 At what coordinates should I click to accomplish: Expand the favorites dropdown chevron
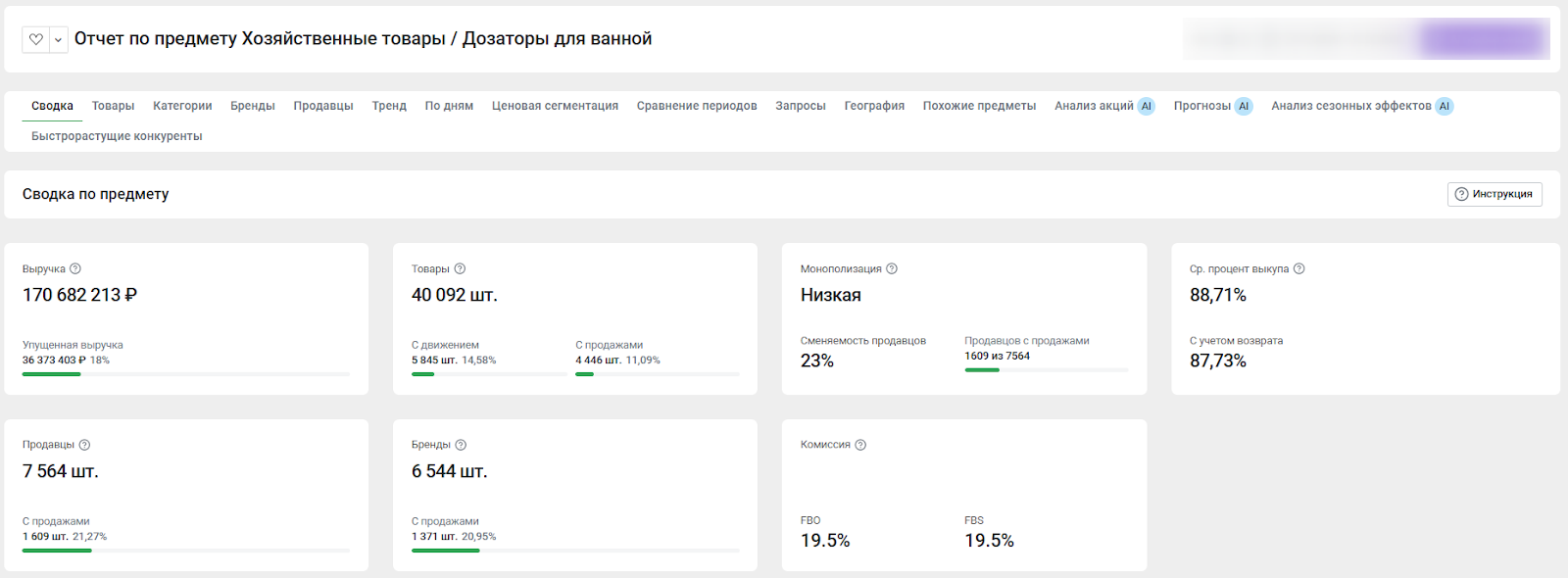pos(58,39)
